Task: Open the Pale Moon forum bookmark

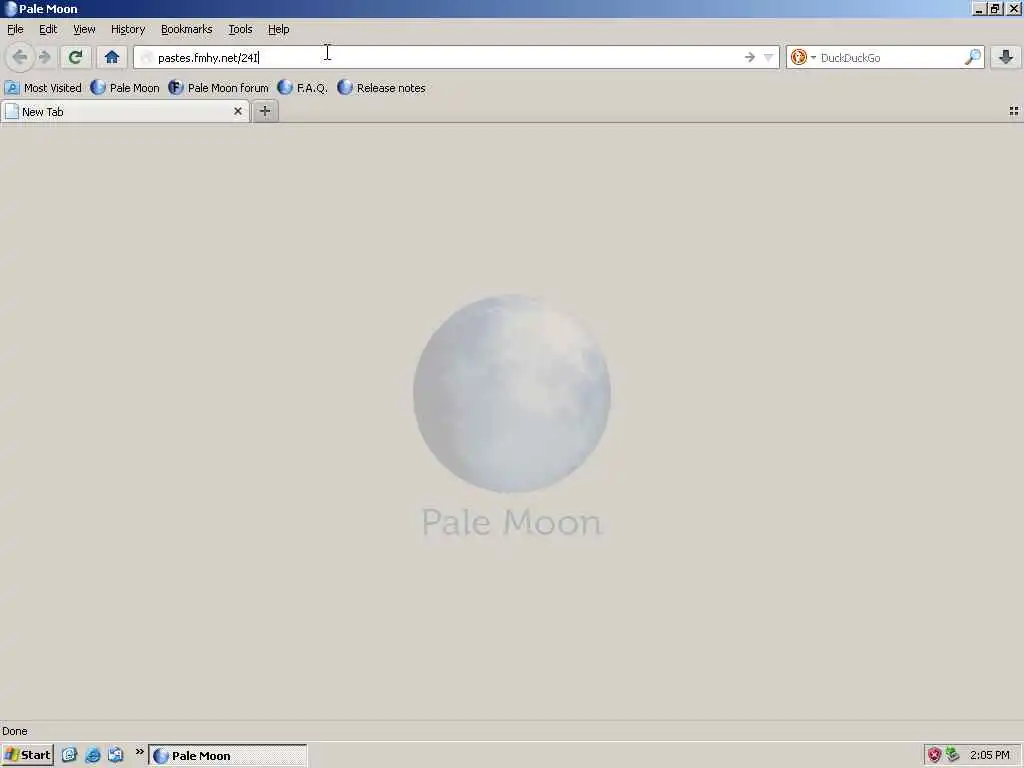Action: pyautogui.click(x=218, y=88)
